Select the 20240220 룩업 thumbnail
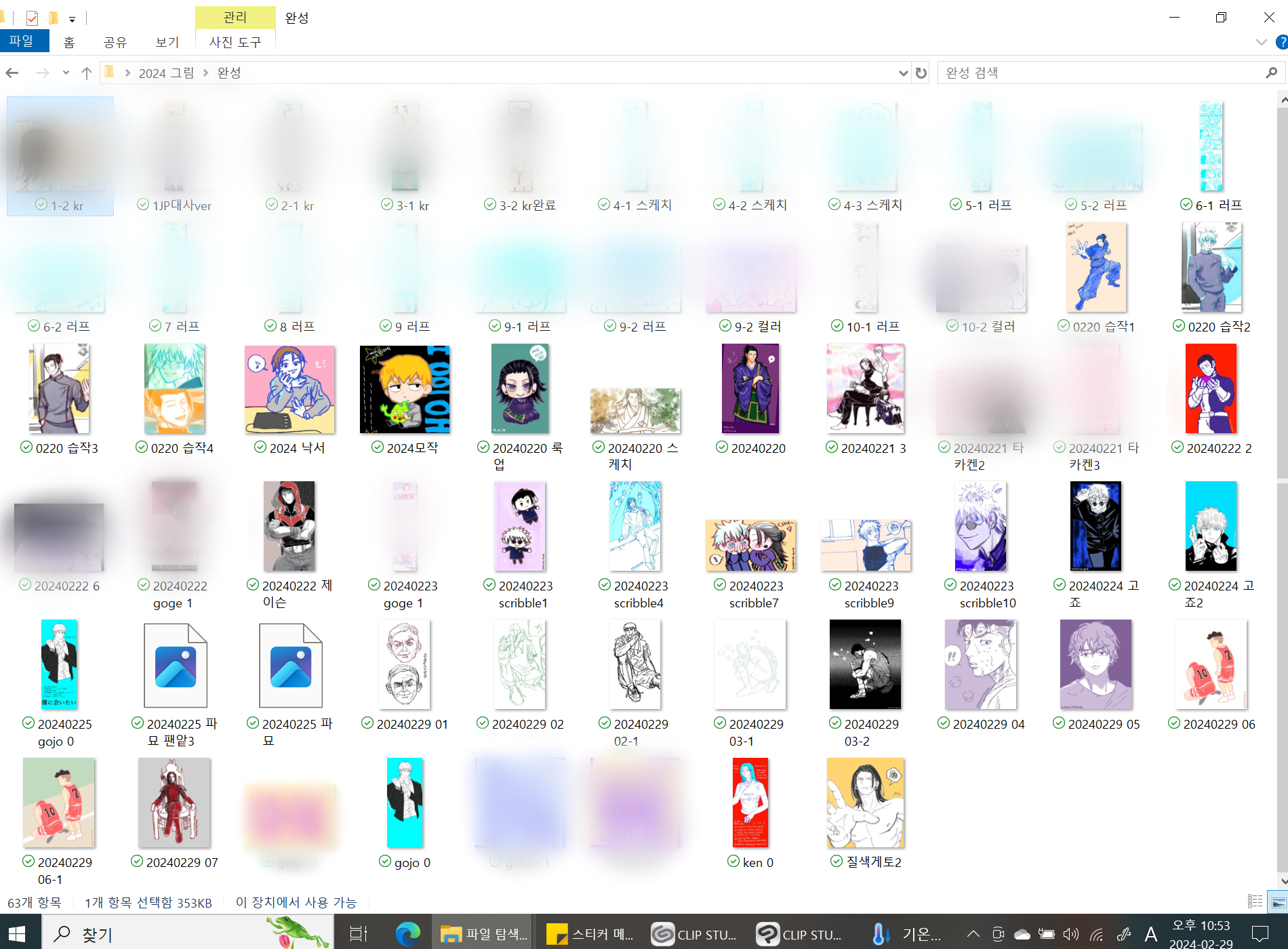Screen dimensions: 1288x949 520,389
